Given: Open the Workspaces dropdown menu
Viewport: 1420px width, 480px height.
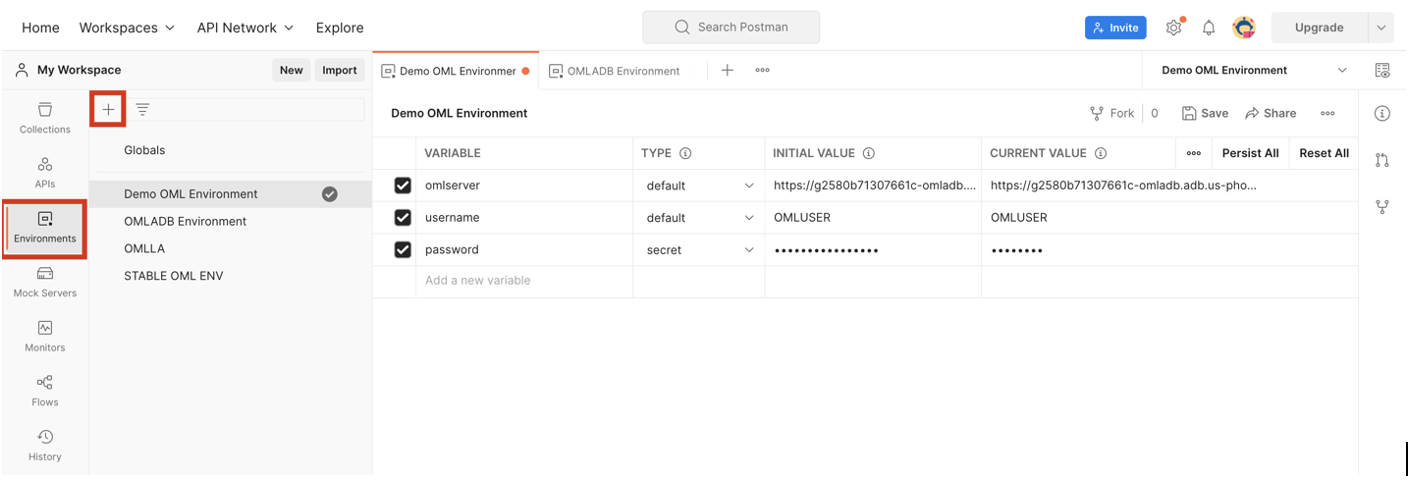Looking at the screenshot, I should [127, 28].
